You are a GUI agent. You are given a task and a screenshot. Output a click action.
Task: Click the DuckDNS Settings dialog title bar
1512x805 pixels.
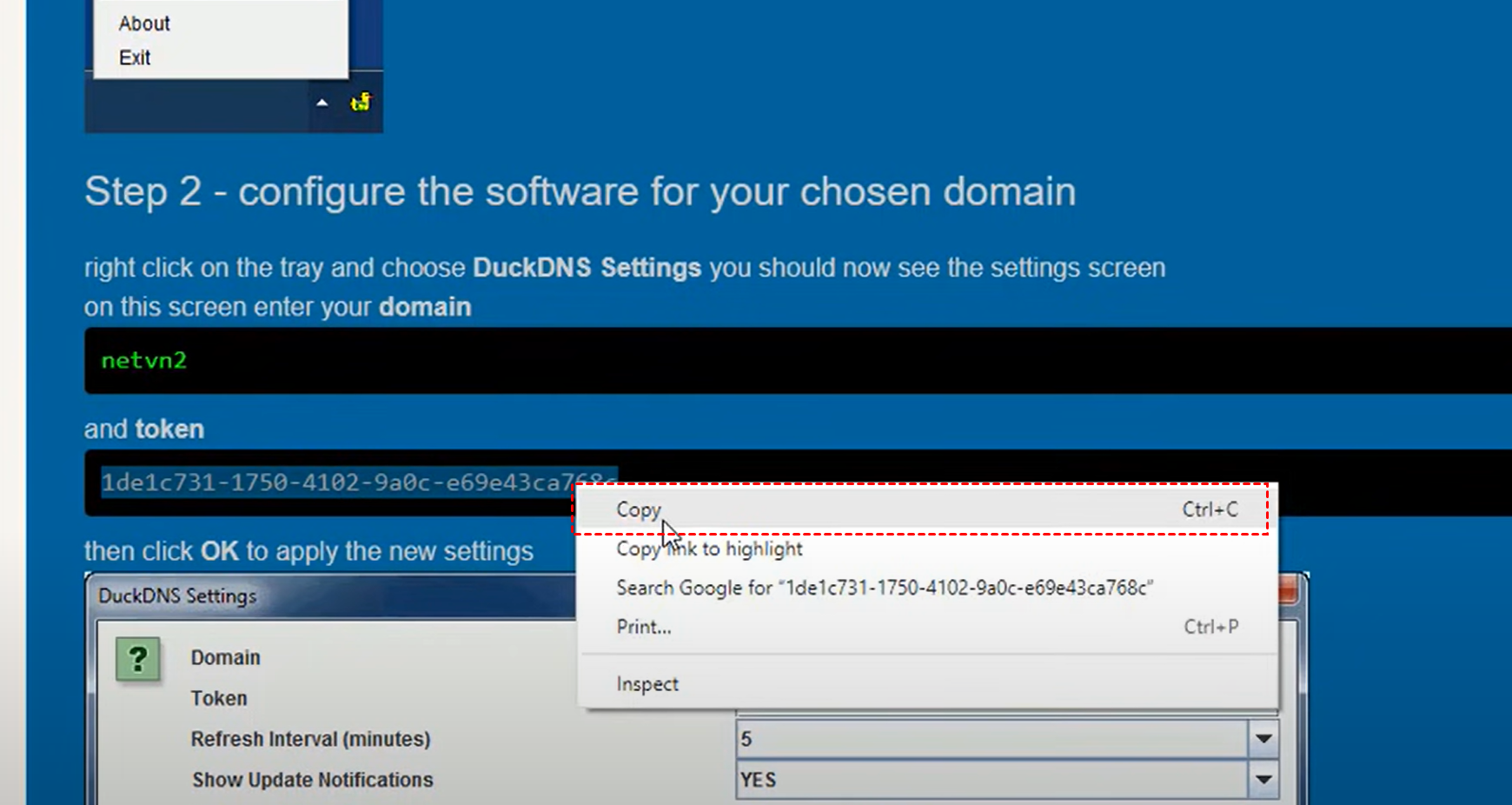pos(330,596)
